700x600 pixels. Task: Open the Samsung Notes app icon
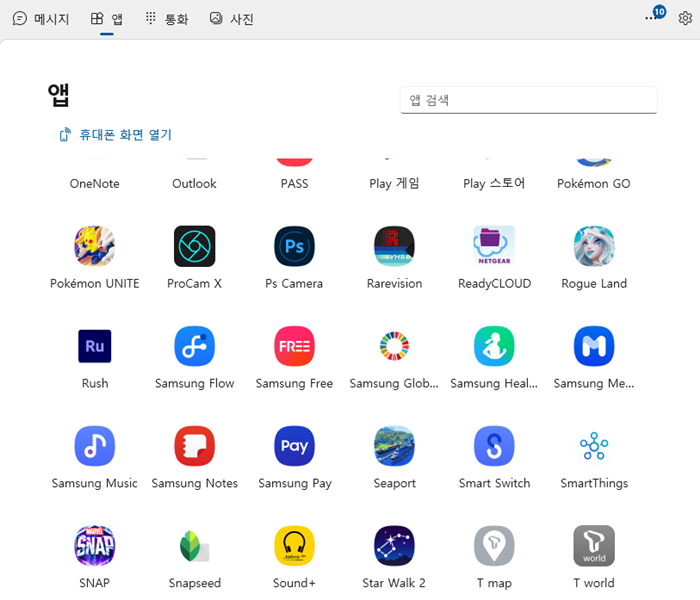194,446
